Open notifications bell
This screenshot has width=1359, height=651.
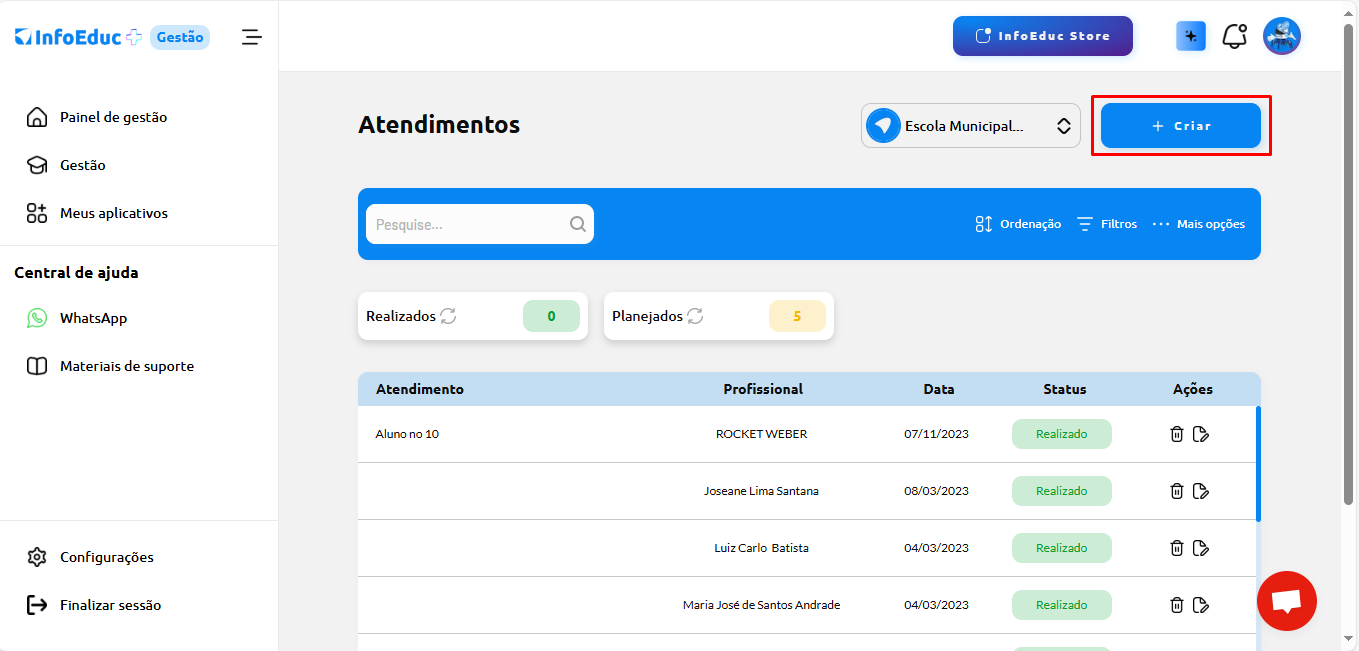[1235, 37]
